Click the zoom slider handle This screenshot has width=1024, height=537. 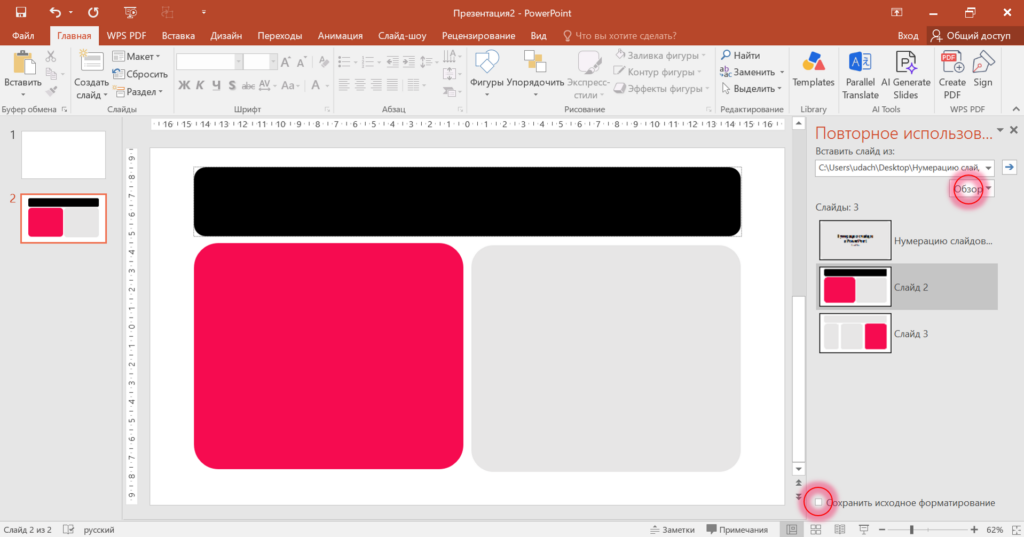click(x=912, y=530)
